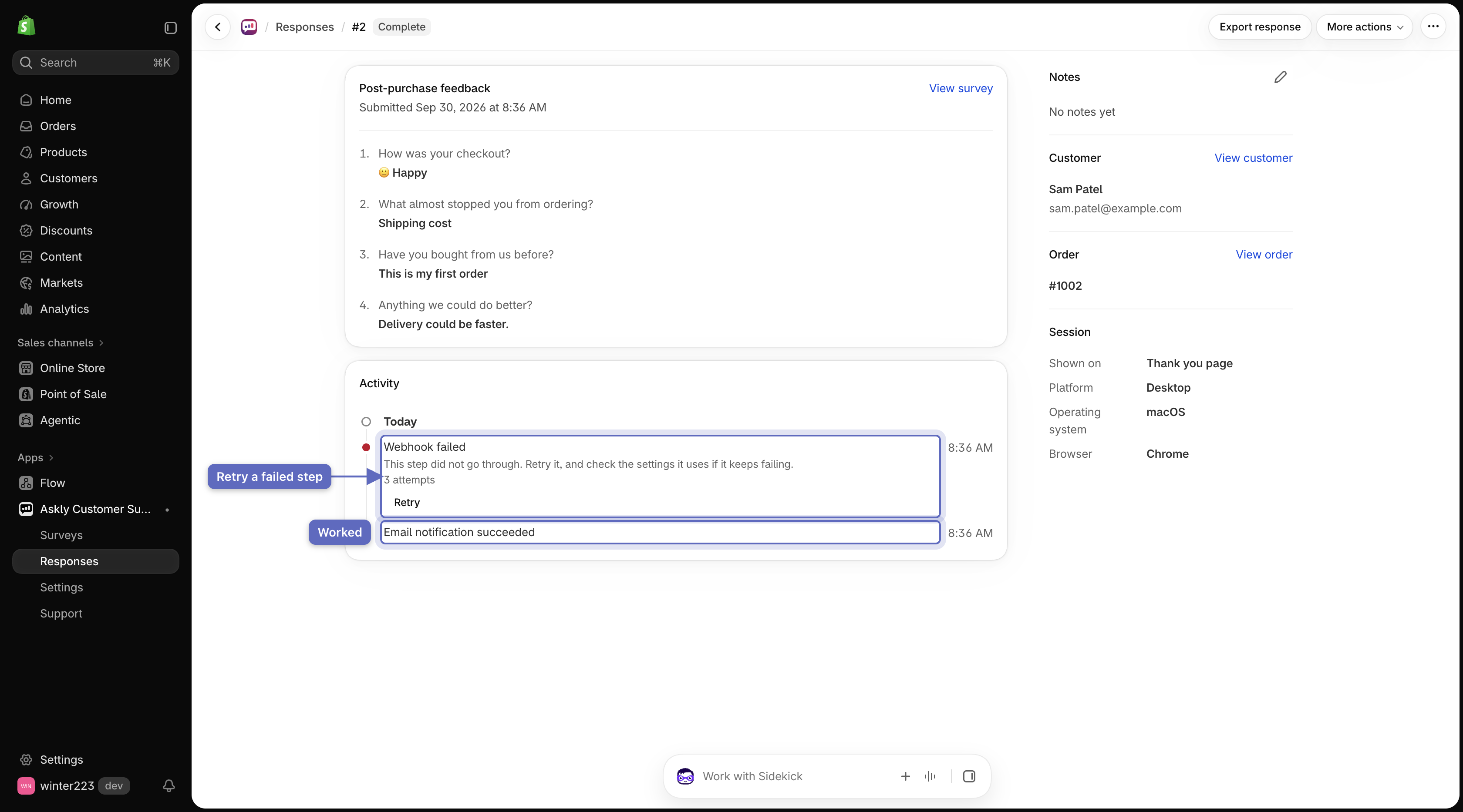
Task: Edit notes with the pencil icon
Action: click(1280, 77)
